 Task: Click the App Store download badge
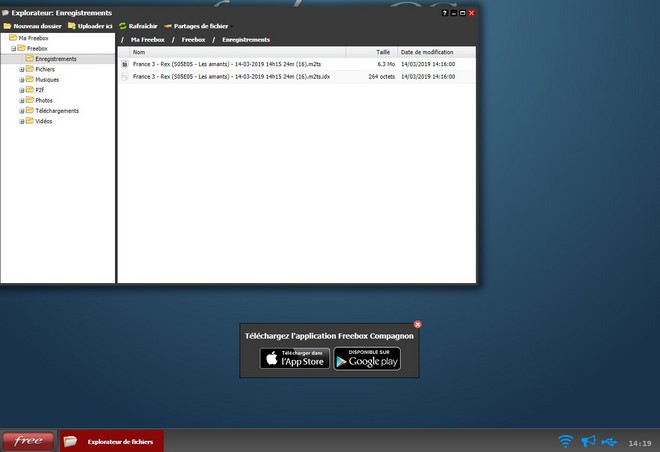[x=295, y=358]
